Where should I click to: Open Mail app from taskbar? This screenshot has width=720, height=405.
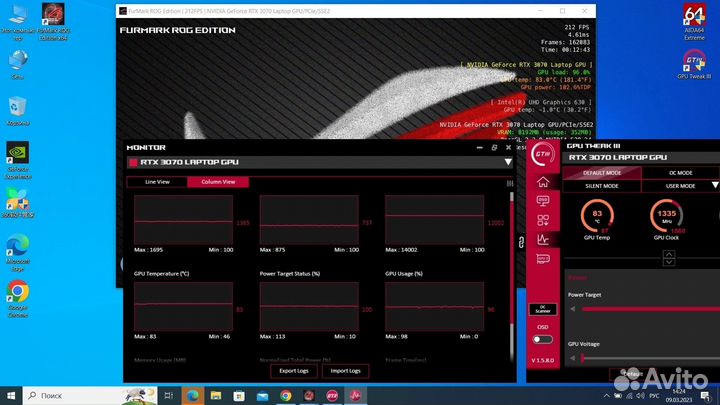[262, 395]
